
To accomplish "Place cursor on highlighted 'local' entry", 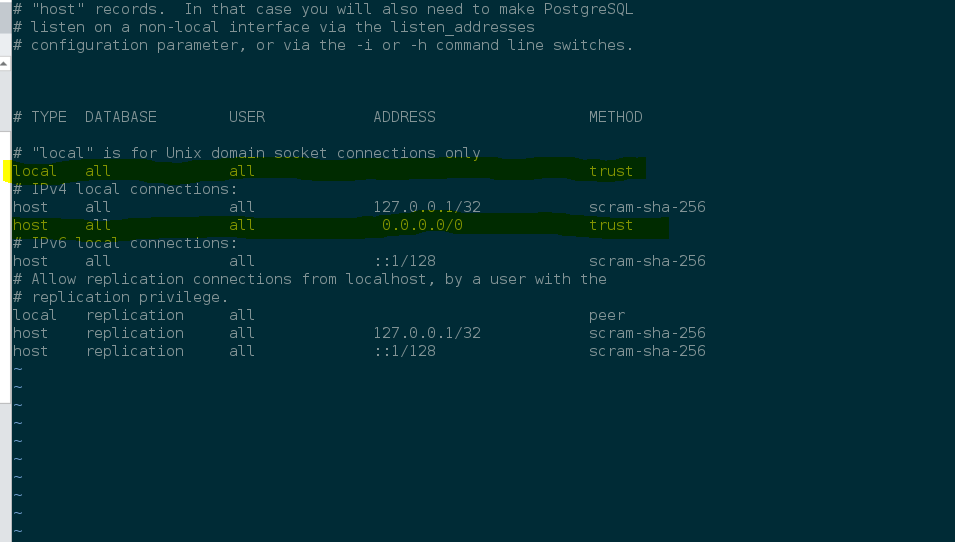I will coord(34,171).
